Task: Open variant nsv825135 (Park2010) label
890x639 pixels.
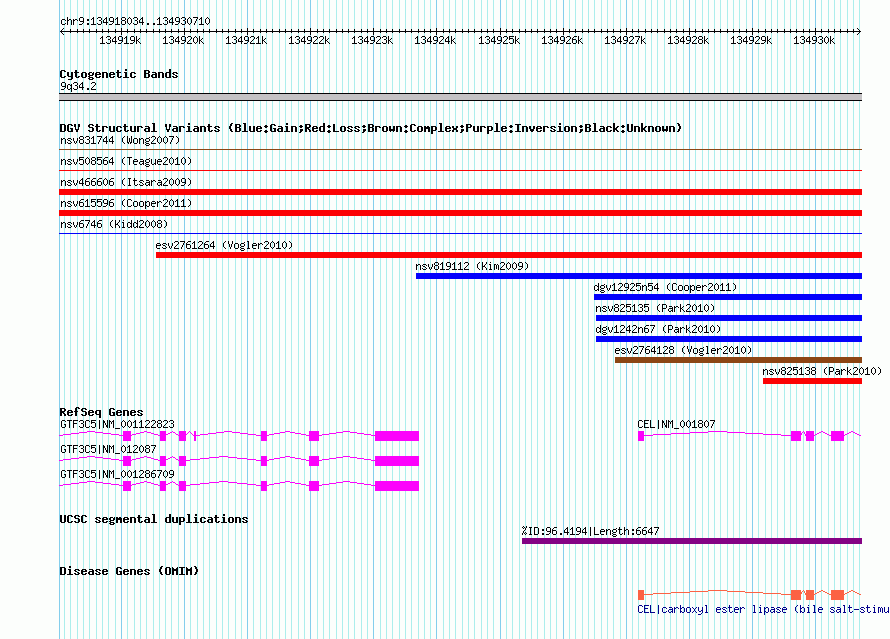Action: pyautogui.click(x=655, y=308)
